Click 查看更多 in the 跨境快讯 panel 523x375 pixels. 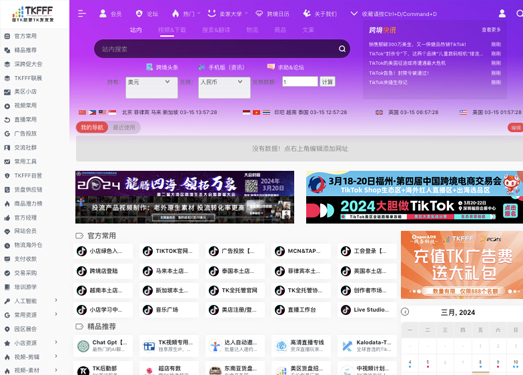coord(491,30)
